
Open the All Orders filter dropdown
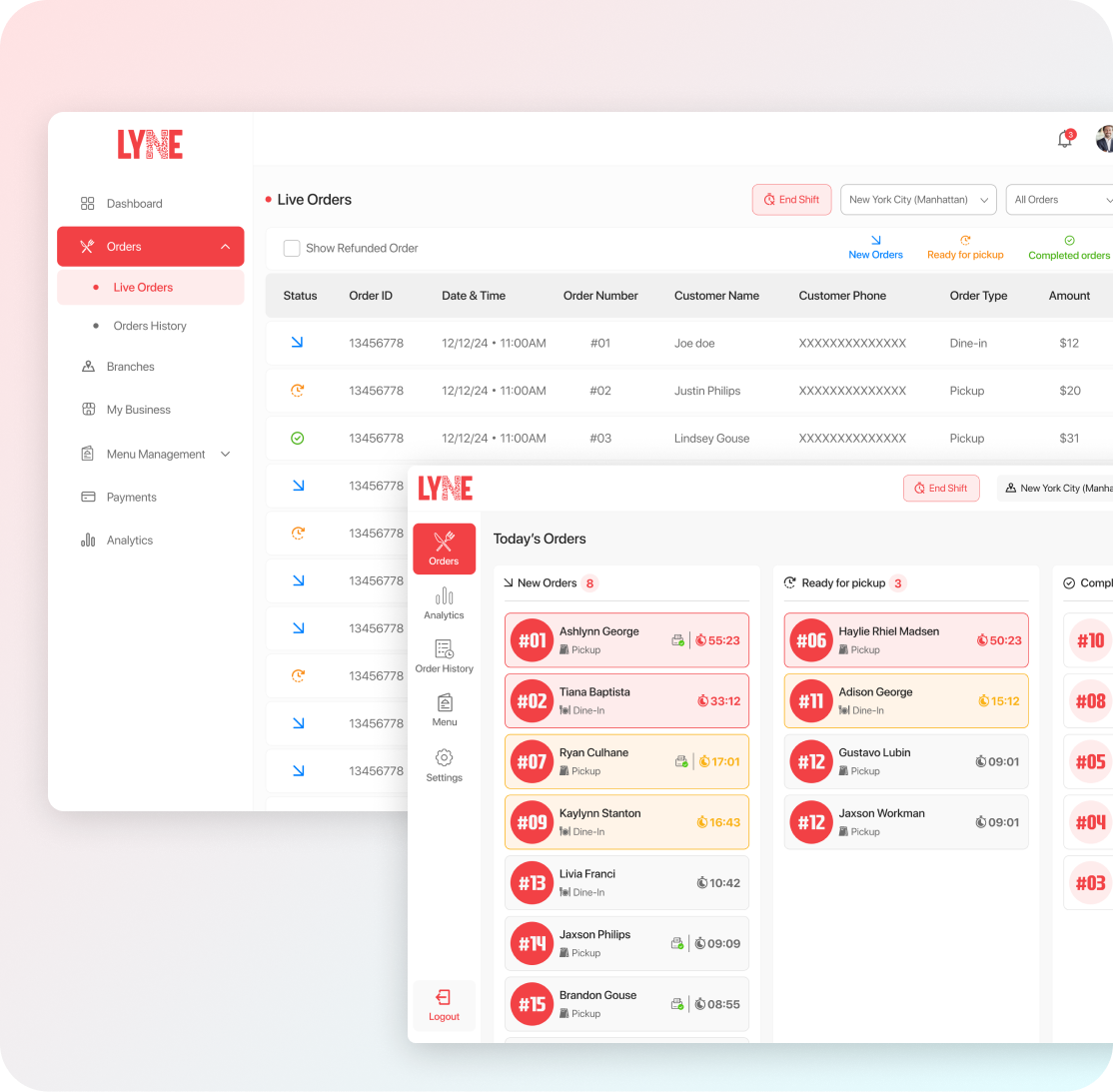click(1059, 200)
